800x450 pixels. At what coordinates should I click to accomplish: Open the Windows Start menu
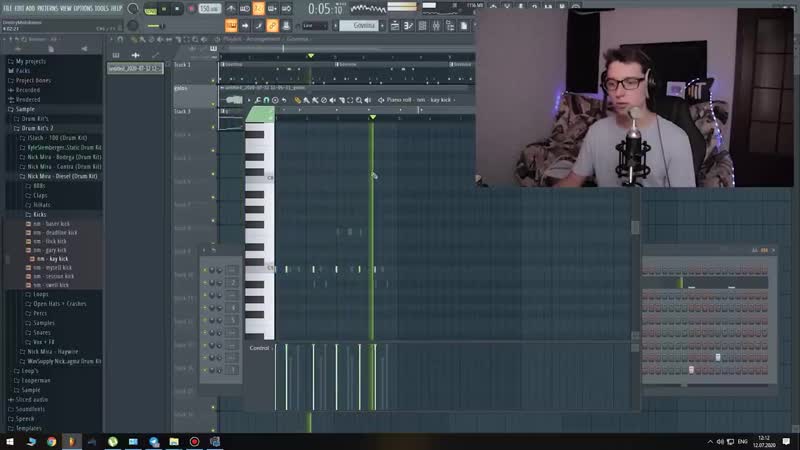click(x=10, y=442)
